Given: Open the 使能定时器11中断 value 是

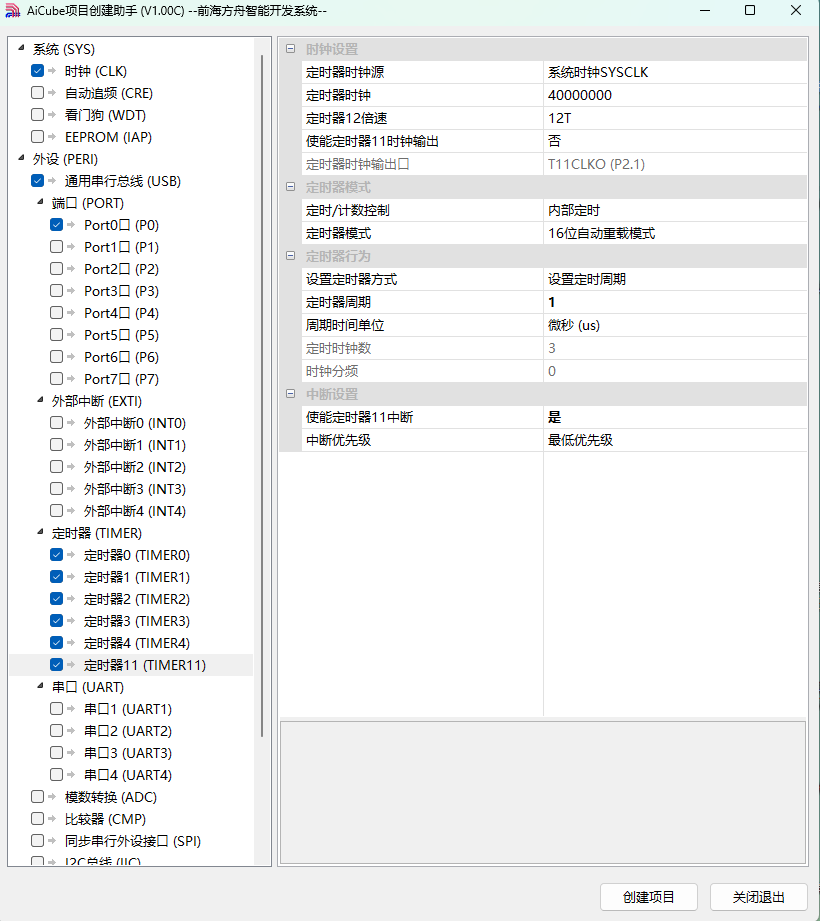Looking at the screenshot, I should (x=676, y=417).
